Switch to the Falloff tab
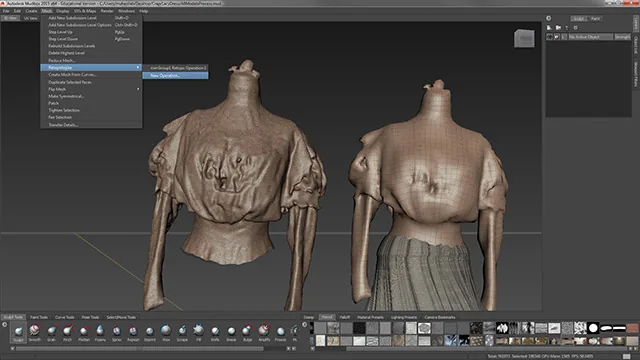Image resolution: width=640 pixels, height=360 pixels. pos(345,317)
